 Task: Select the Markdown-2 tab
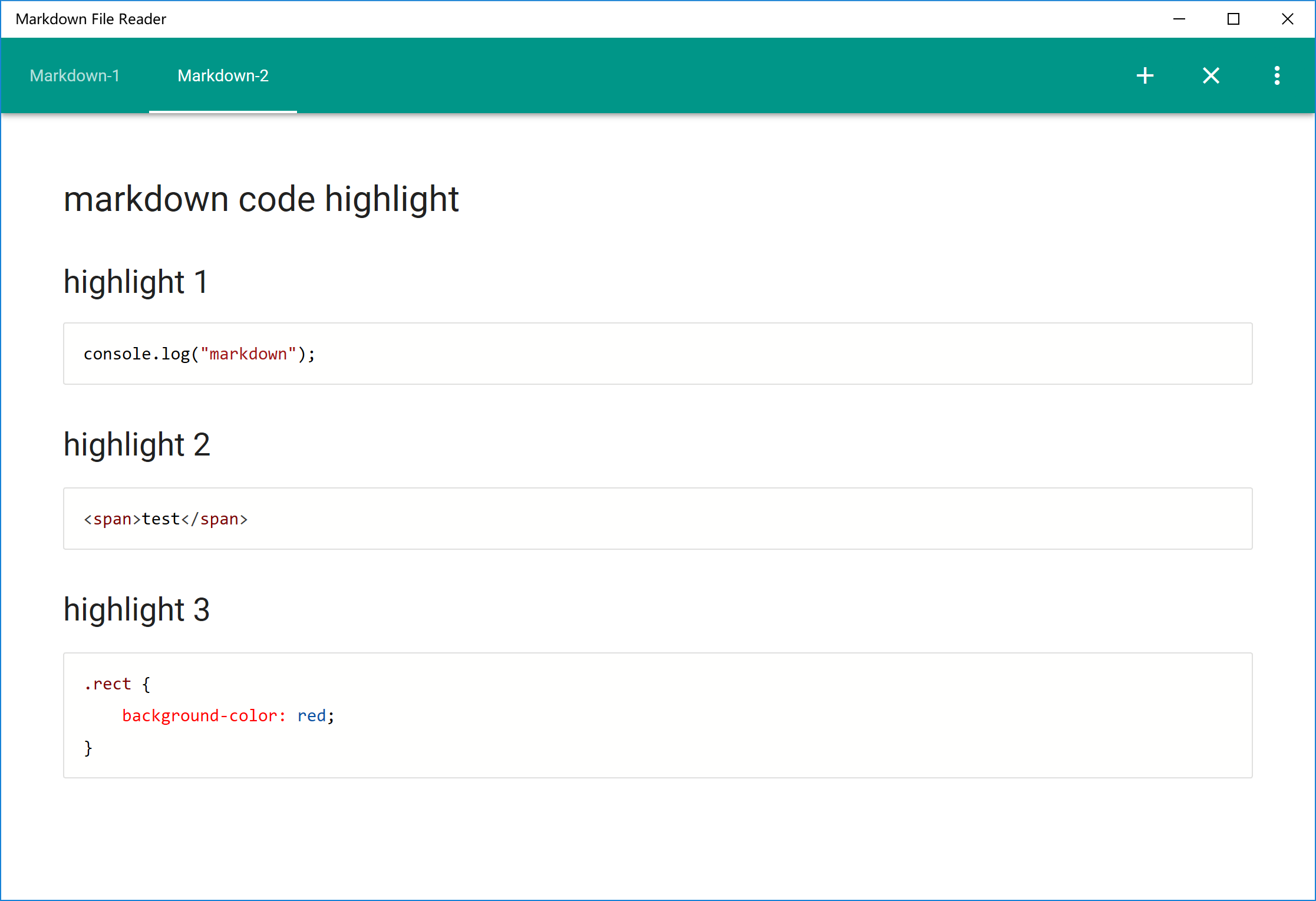coord(223,75)
